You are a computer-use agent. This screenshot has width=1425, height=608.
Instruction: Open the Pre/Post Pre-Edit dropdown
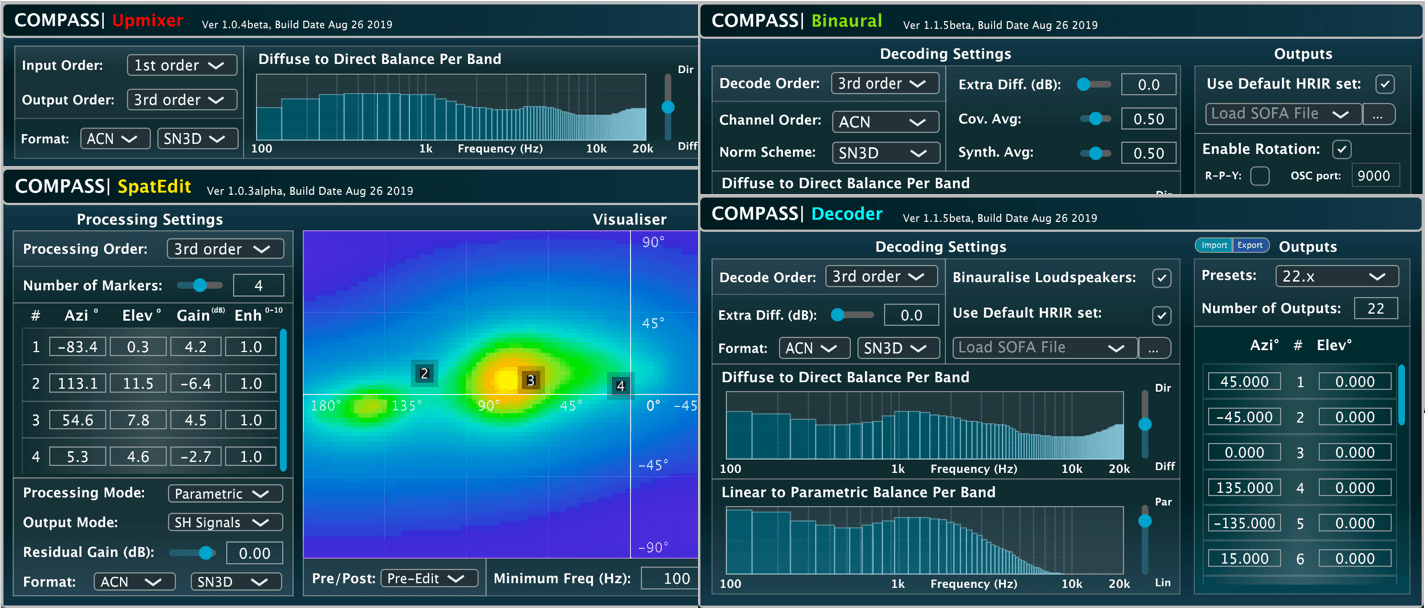429,578
